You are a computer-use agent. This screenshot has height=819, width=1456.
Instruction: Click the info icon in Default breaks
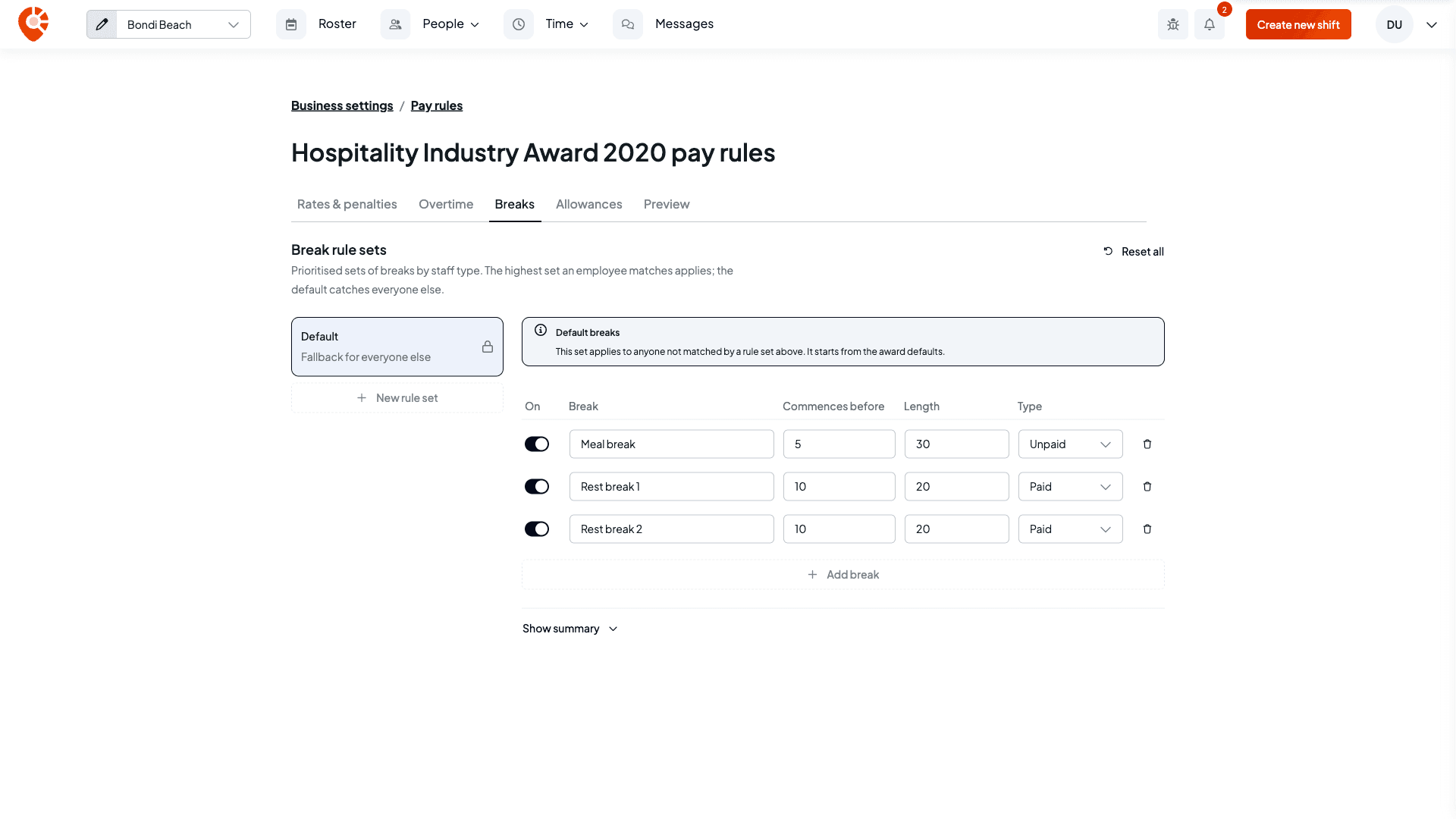[541, 331]
